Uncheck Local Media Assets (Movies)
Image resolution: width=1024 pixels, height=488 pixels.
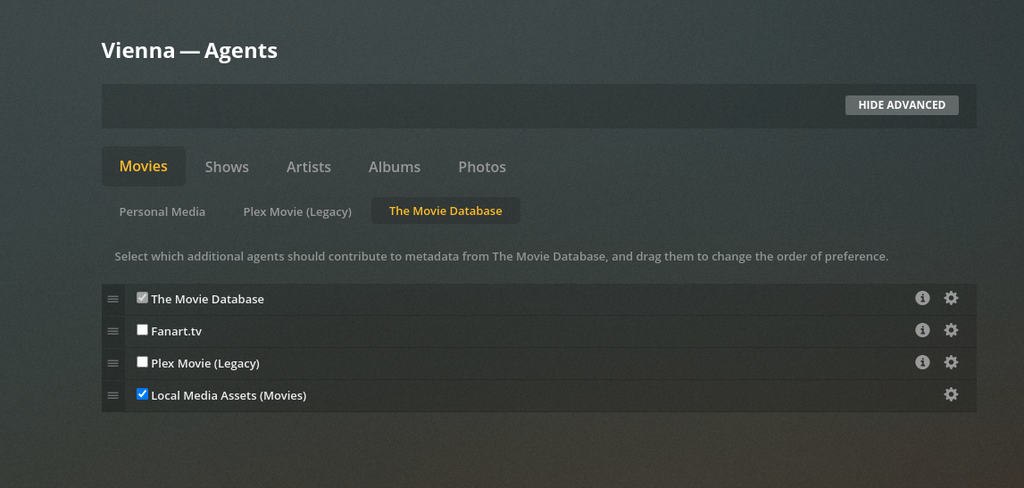pos(142,394)
